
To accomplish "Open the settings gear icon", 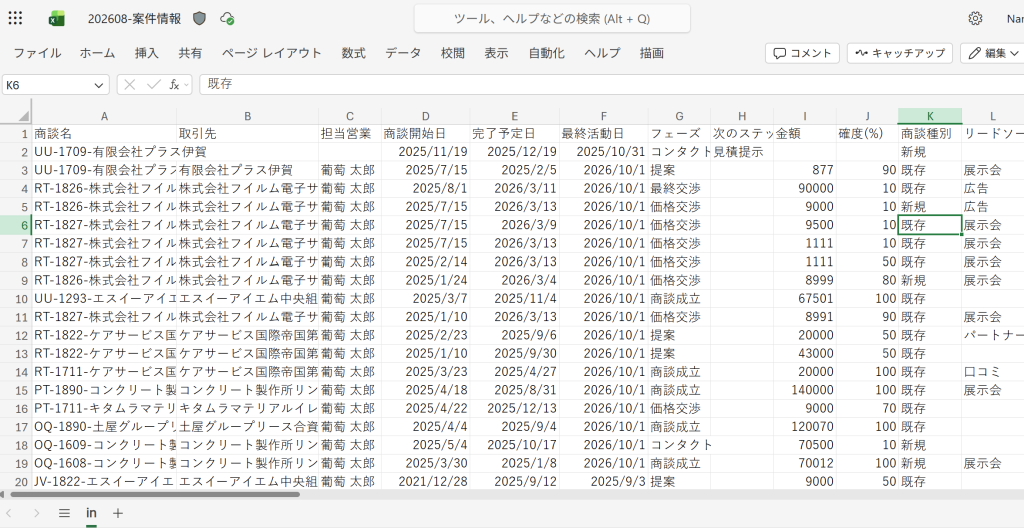I will coord(975,18).
